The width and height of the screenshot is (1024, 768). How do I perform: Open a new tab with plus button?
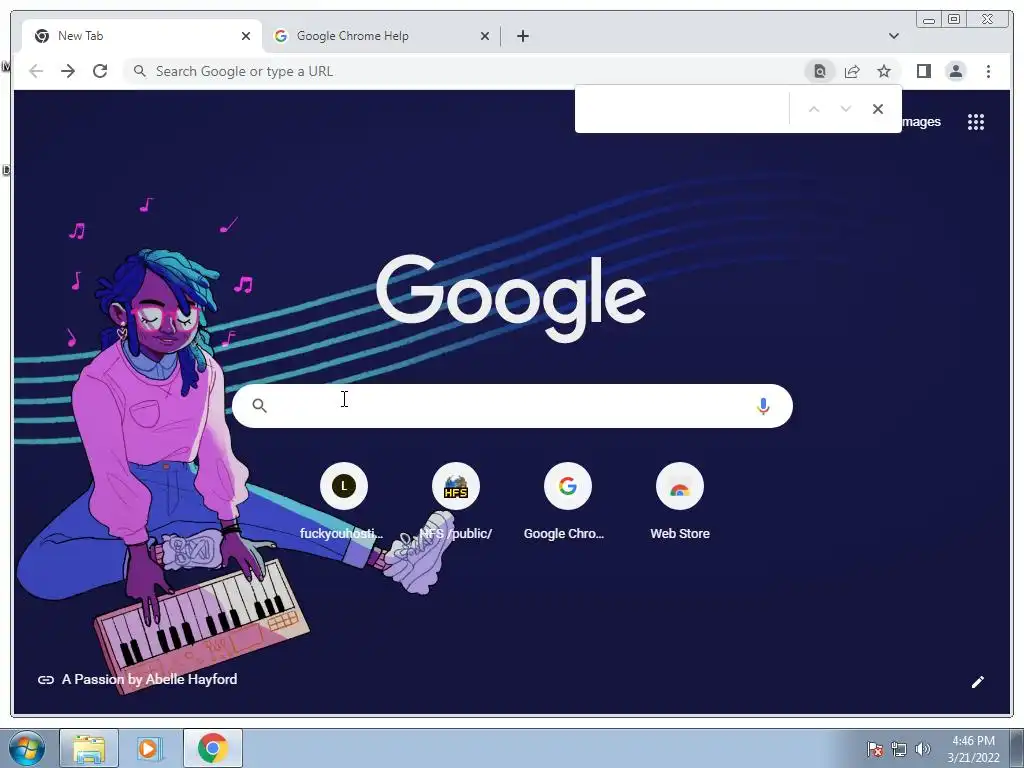(x=522, y=36)
